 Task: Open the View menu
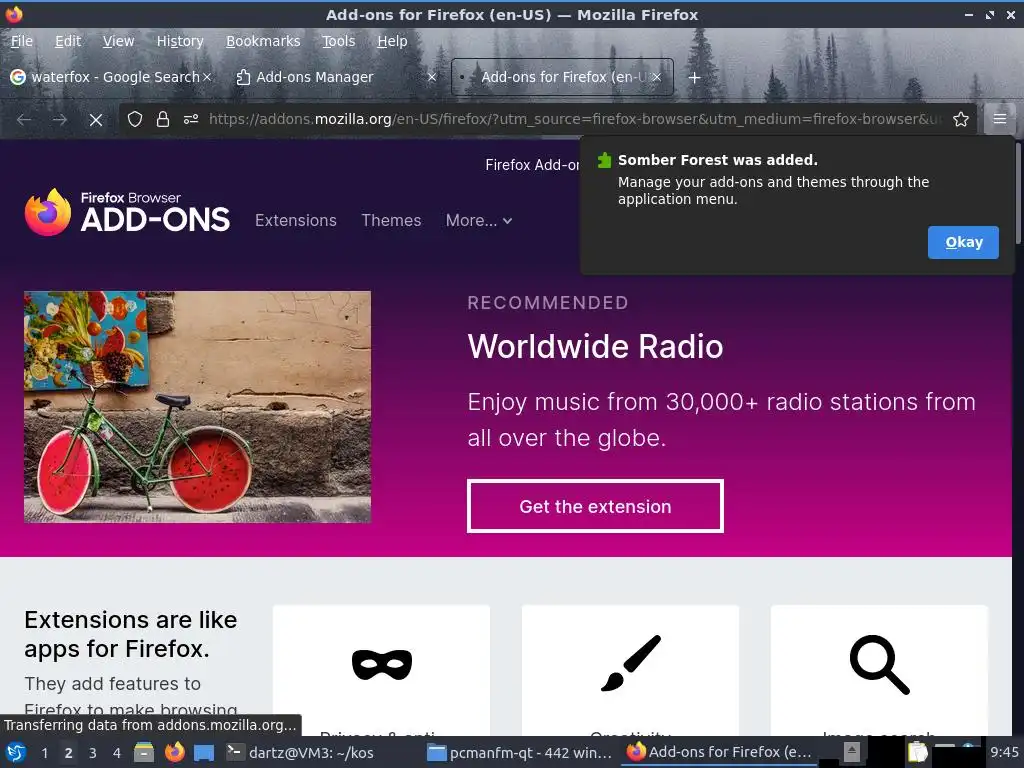tap(118, 41)
